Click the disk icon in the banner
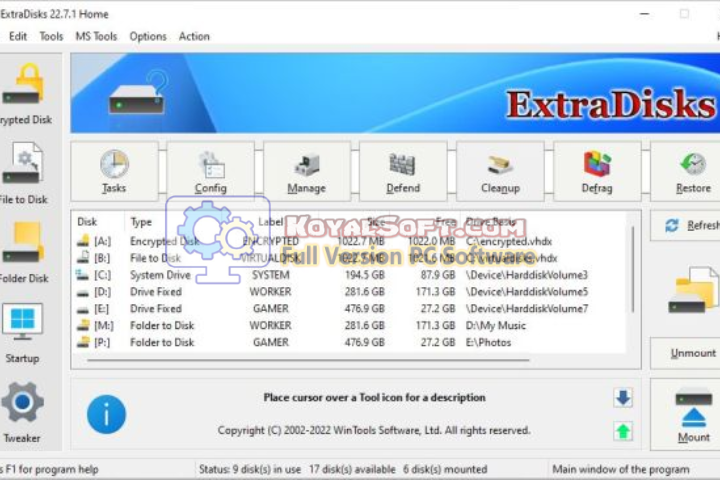The image size is (720, 480). click(x=138, y=93)
